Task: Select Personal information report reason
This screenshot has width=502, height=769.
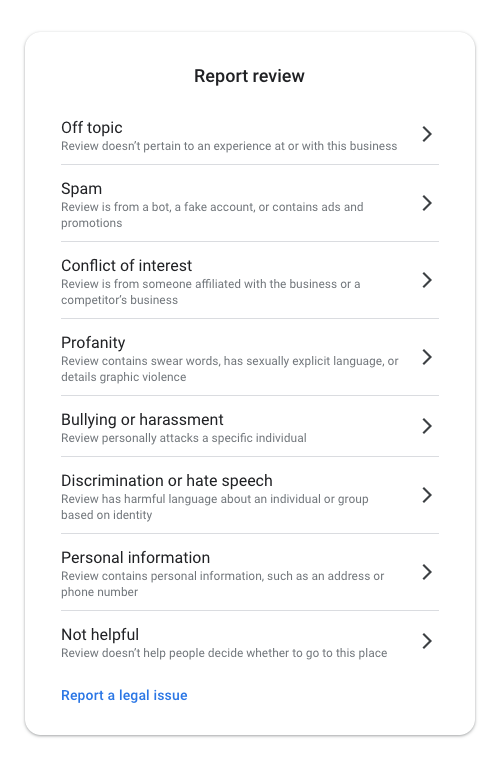Action: coord(250,572)
